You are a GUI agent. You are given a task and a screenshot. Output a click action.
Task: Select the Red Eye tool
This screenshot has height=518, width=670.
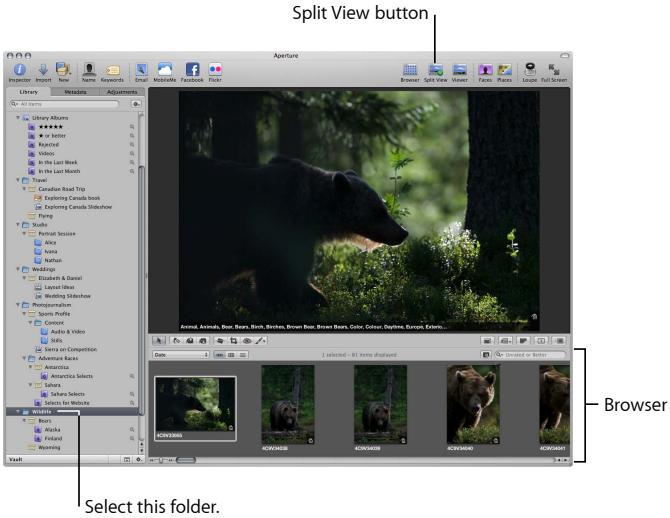[x=247, y=341]
